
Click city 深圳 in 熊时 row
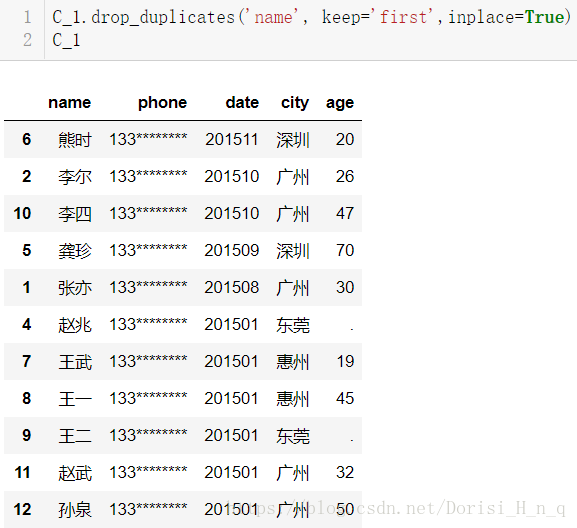(x=293, y=140)
